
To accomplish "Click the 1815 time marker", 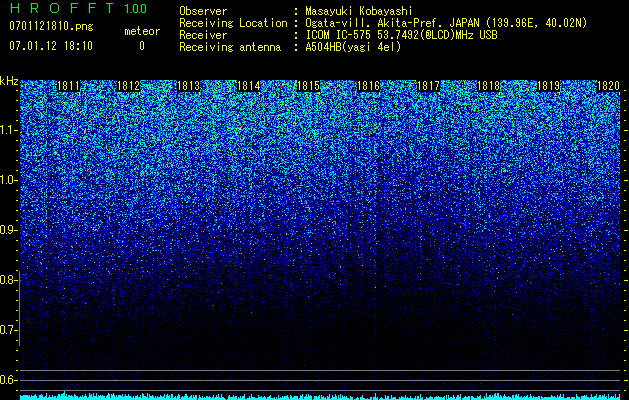I will point(308,86).
